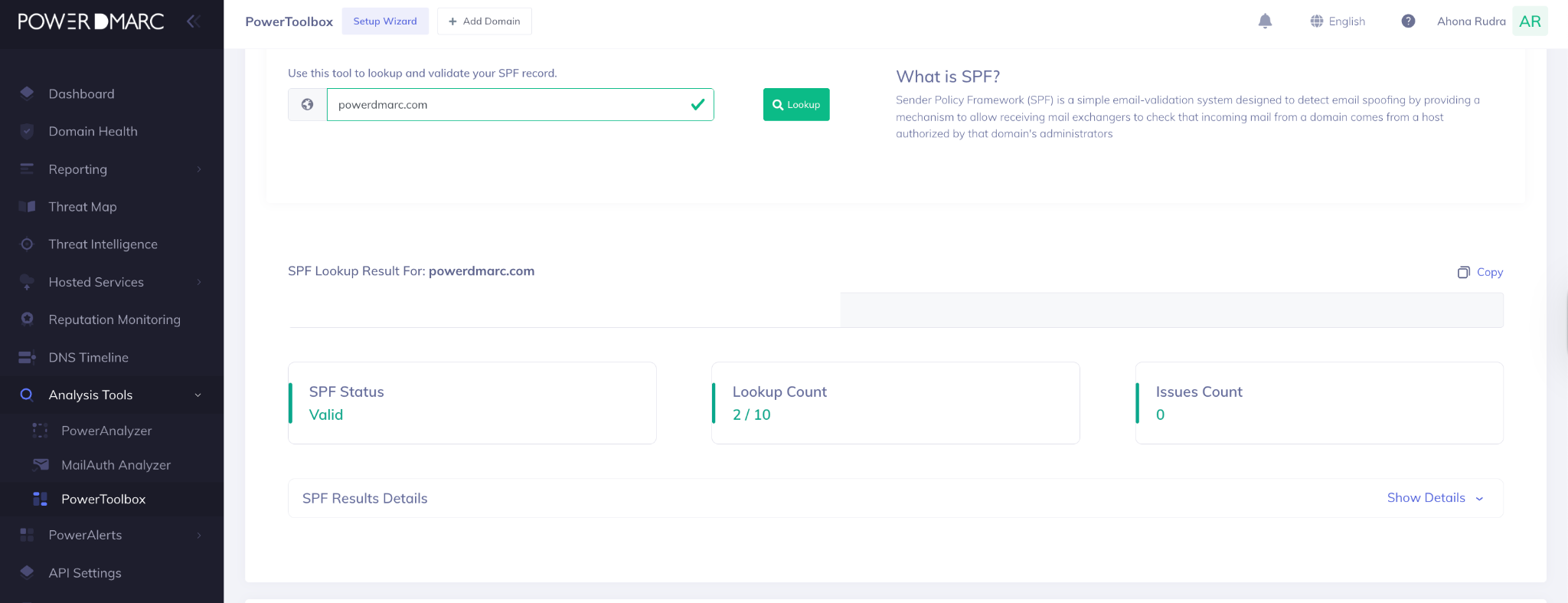Collapse the sidebar with double-chevron icon
This screenshot has height=603, width=1568.
coord(194,21)
